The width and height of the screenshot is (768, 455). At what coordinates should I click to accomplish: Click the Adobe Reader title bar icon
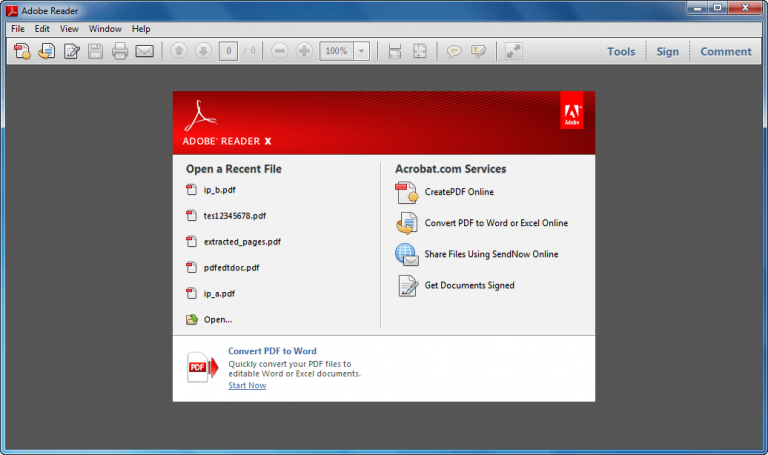[12, 11]
